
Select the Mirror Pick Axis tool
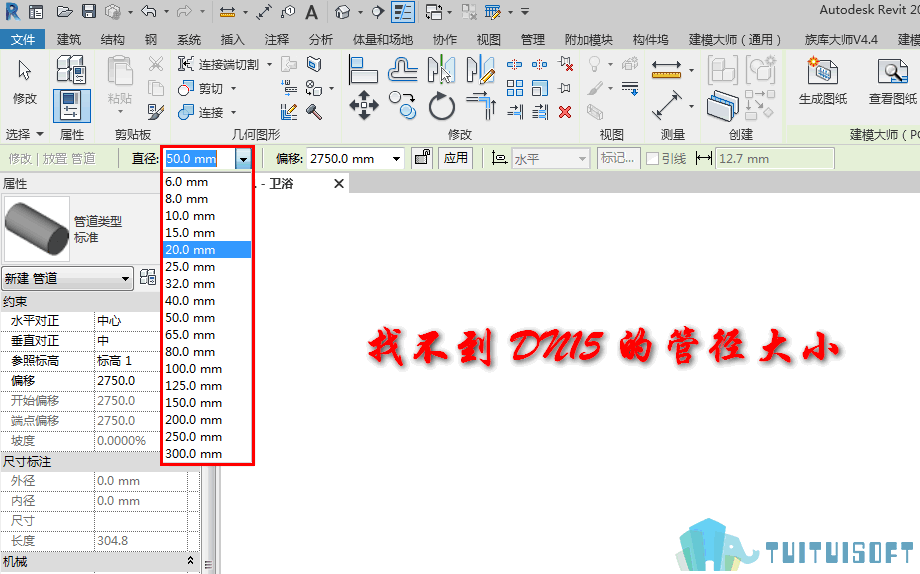click(441, 70)
